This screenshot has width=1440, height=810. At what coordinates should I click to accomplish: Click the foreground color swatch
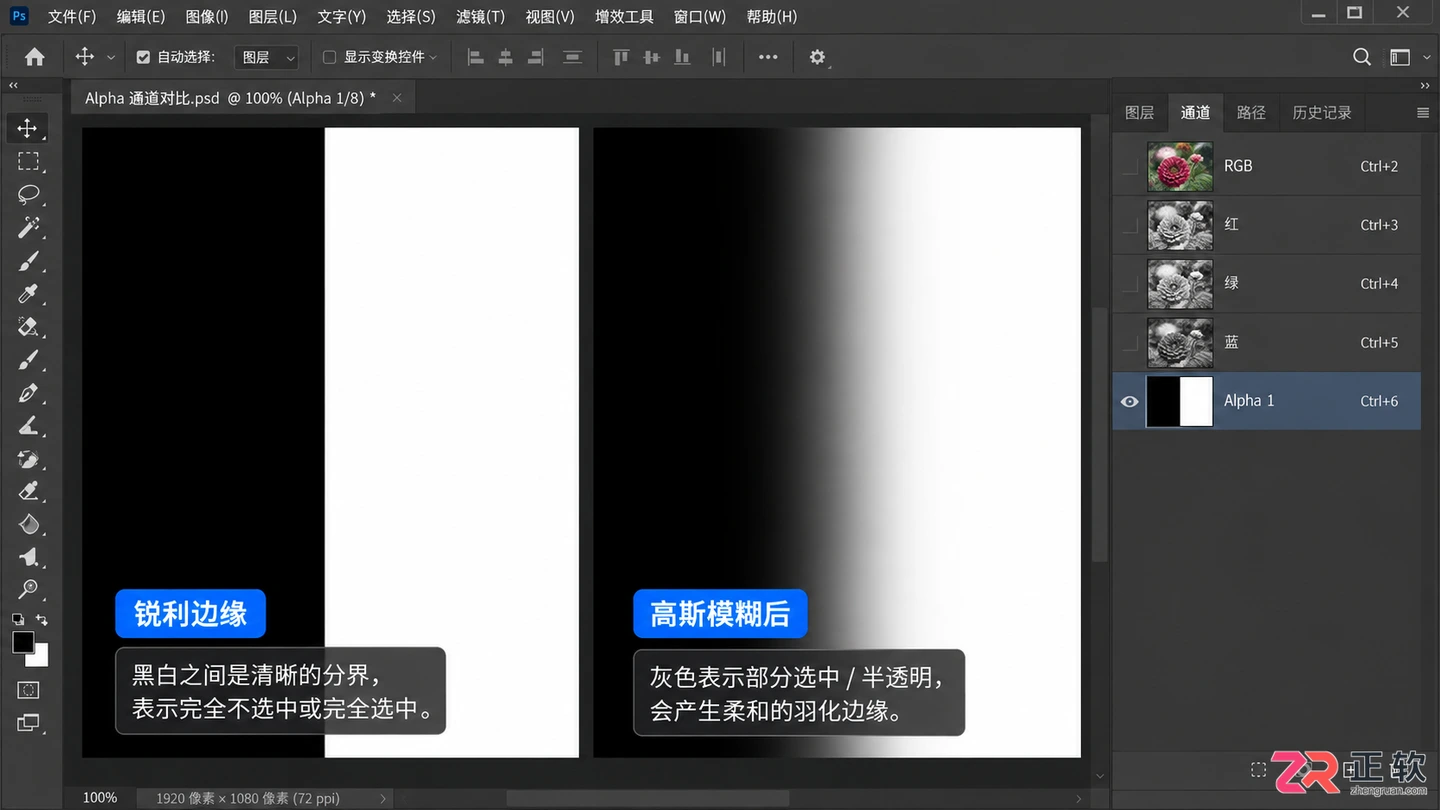(x=22, y=643)
